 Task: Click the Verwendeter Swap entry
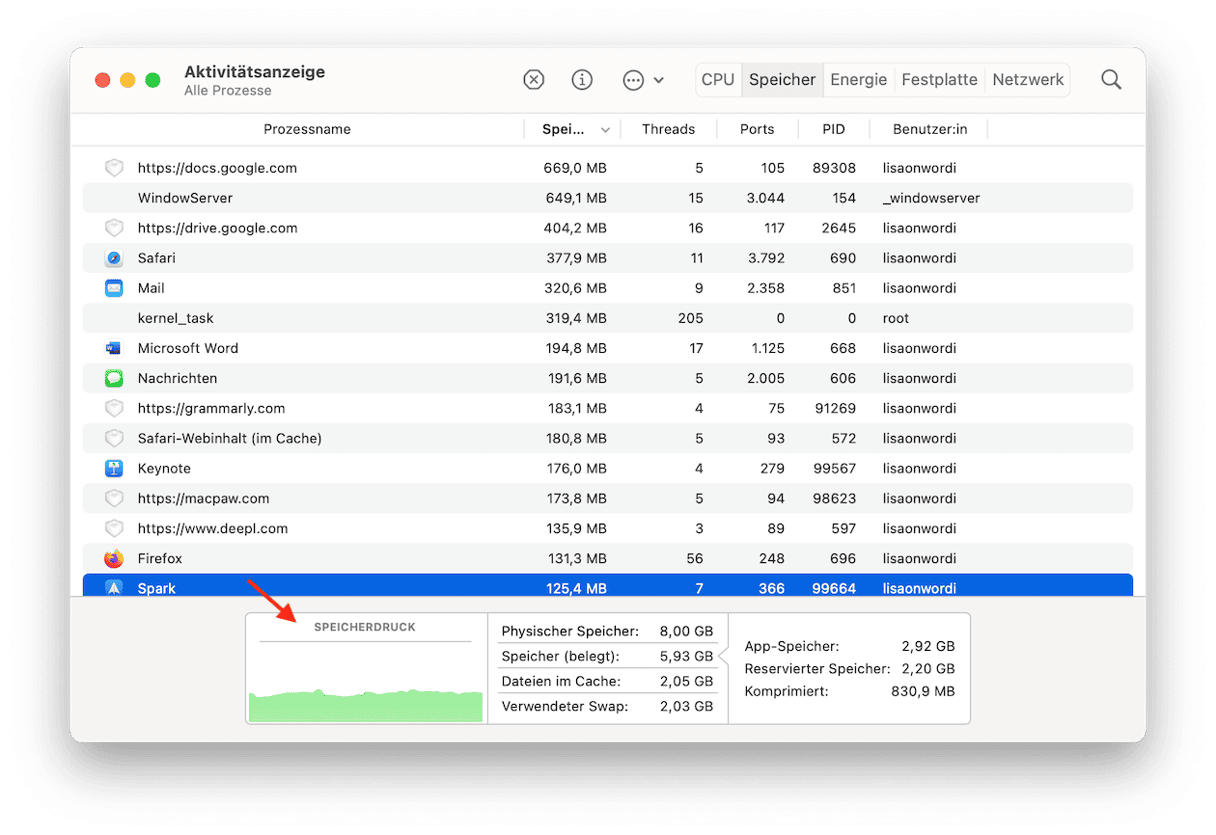tap(607, 706)
